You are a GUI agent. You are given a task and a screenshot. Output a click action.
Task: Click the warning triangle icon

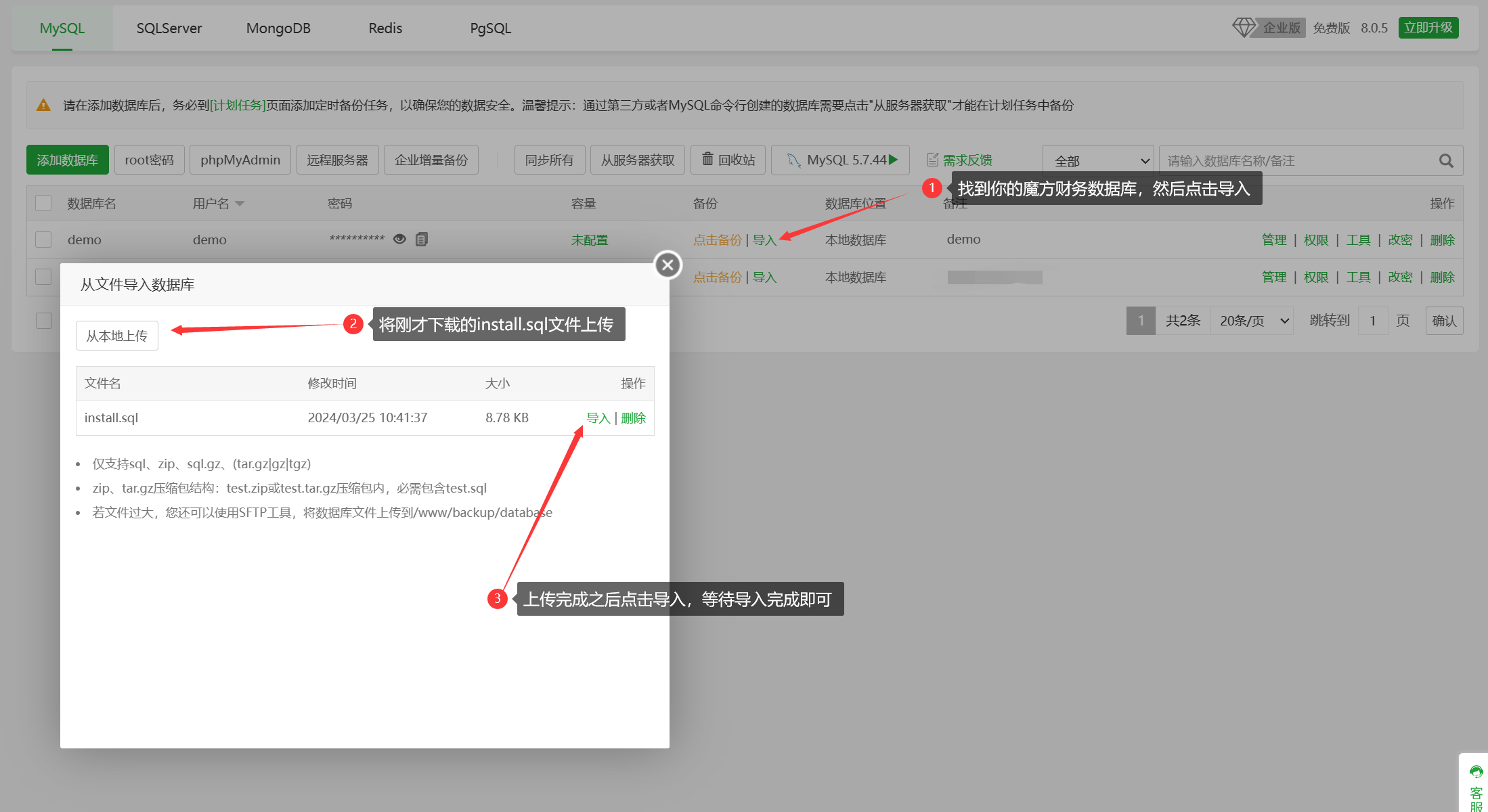[43, 105]
